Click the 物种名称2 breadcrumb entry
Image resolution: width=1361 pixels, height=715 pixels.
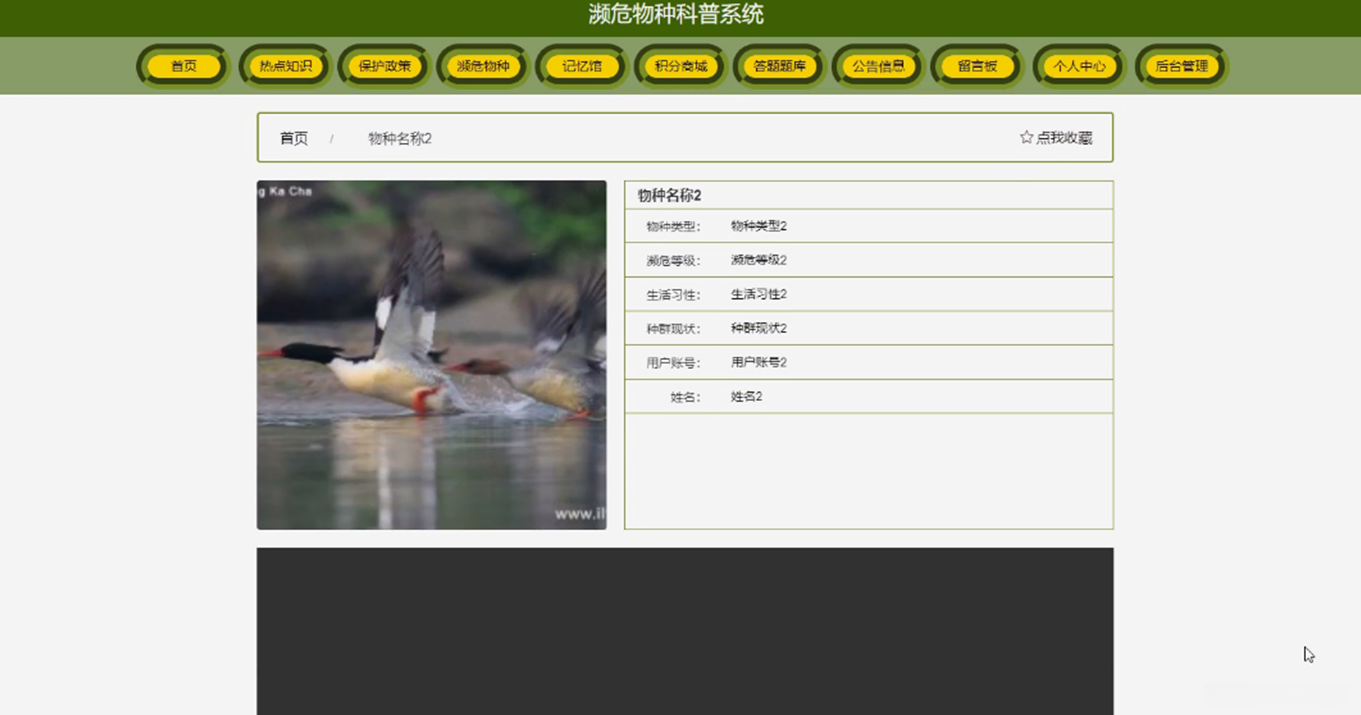[x=400, y=138]
